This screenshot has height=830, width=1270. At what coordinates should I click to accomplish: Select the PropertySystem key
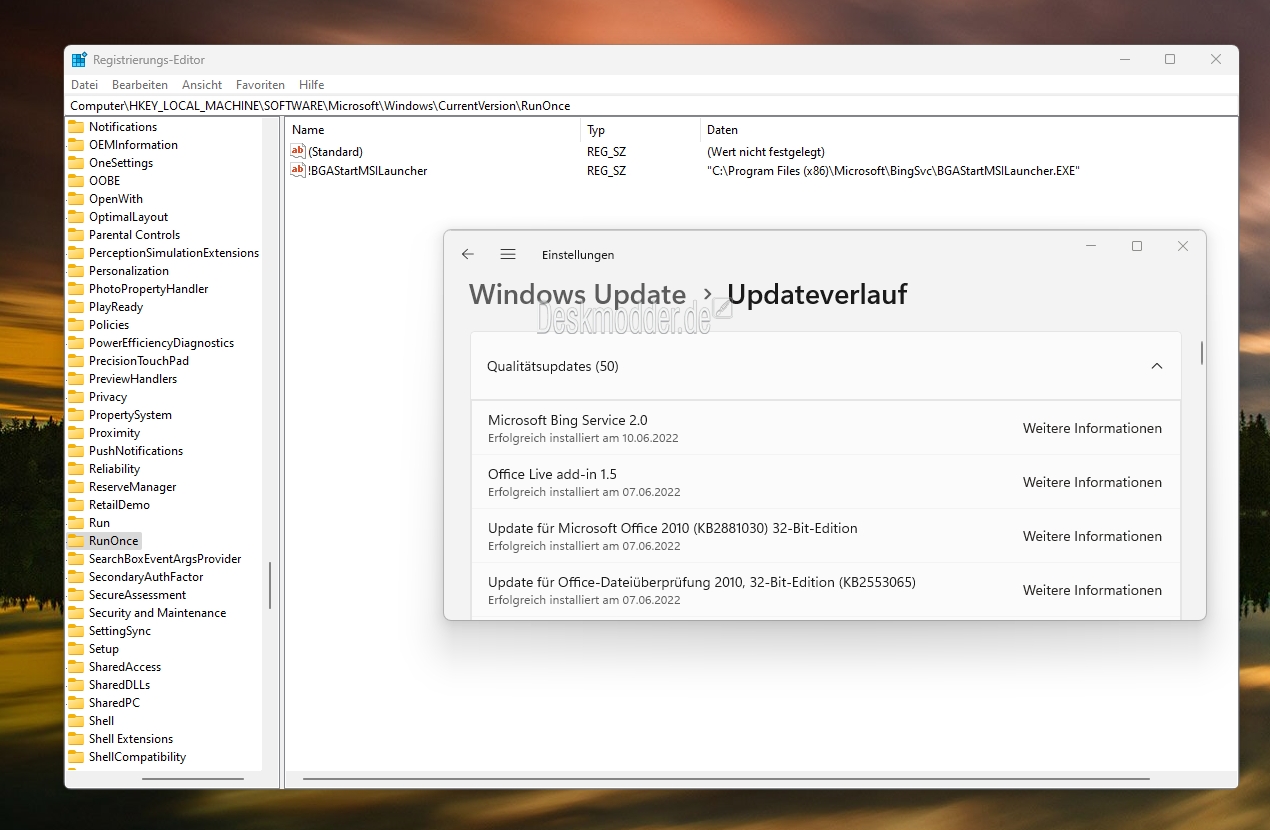(x=130, y=415)
